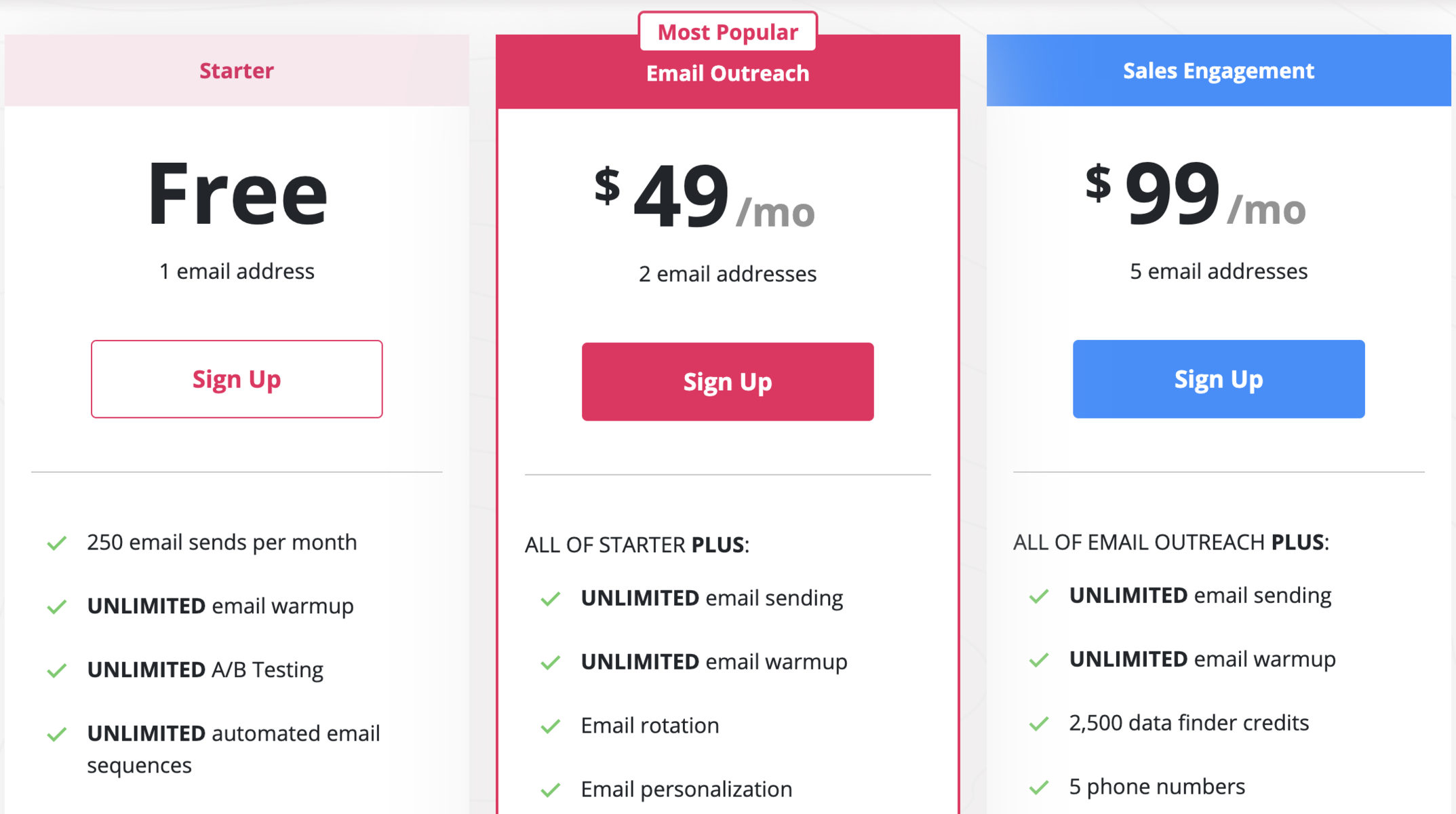Click Email Outreach's UNLIMITED email sending checkmark
Viewport: 1456px width, 814px height.
(x=551, y=598)
